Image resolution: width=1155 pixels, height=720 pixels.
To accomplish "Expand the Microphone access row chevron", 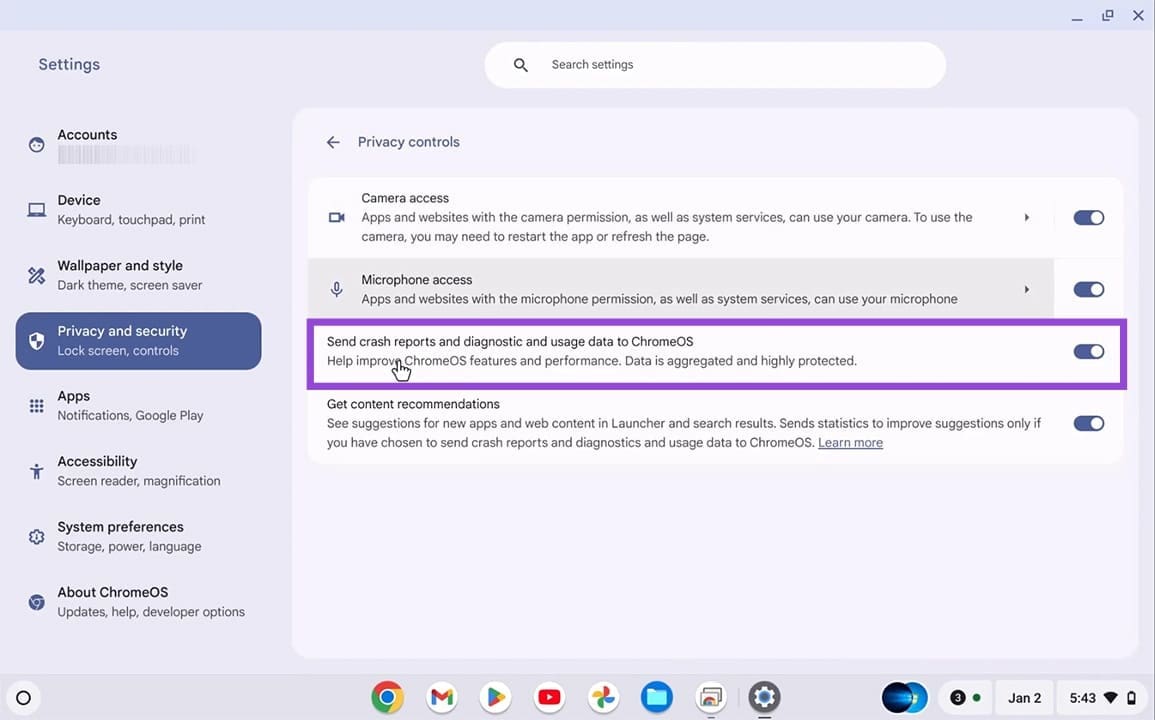I will [1027, 289].
